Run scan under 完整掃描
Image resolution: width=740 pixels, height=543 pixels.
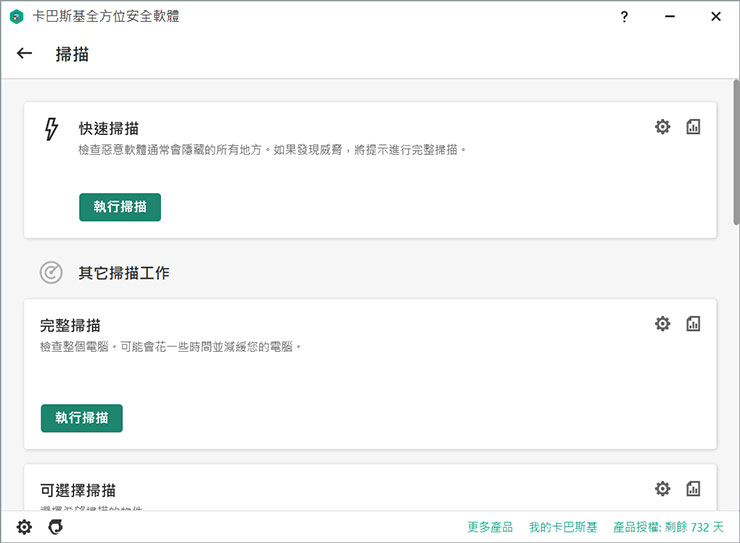pyautogui.click(x=82, y=418)
